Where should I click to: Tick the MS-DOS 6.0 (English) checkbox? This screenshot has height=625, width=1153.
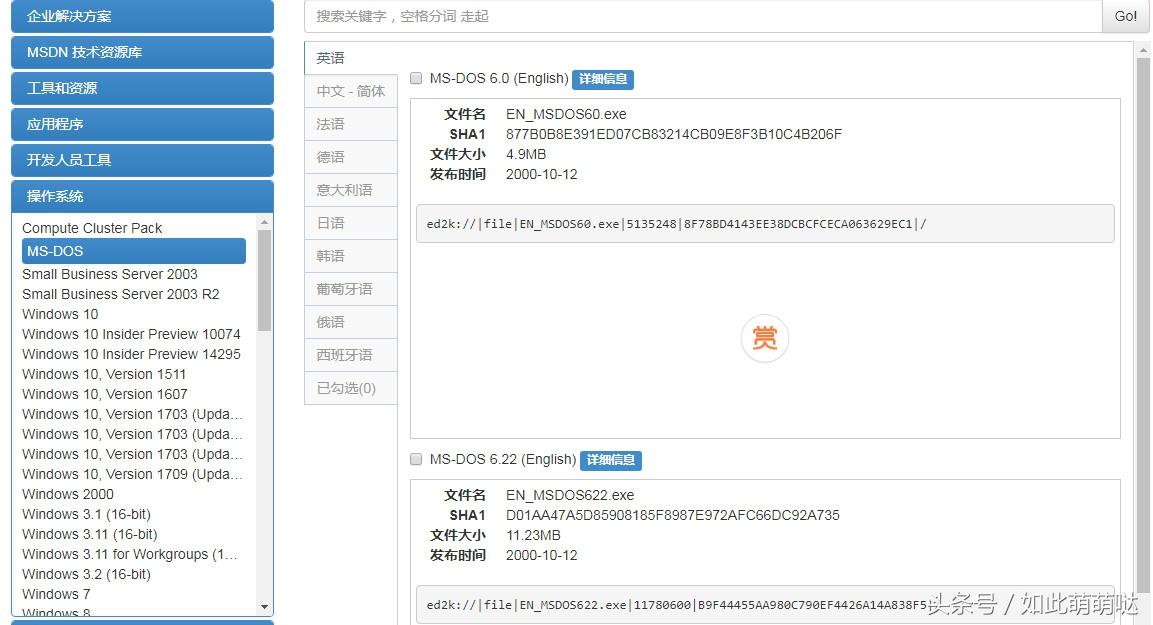tap(416, 78)
